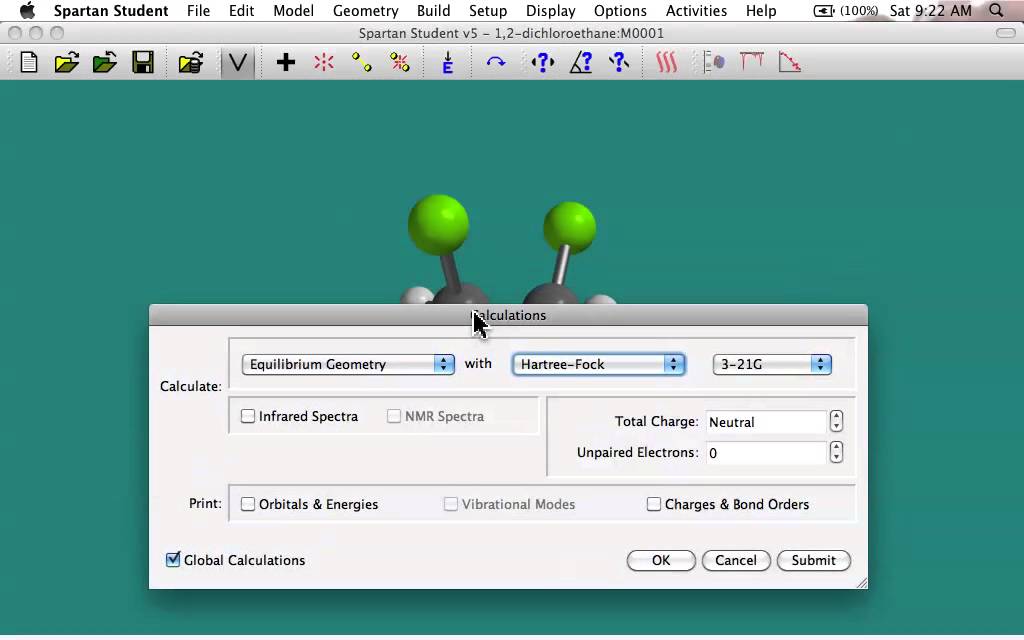Click the Submit button
Image resolution: width=1024 pixels, height=640 pixels.
point(814,560)
